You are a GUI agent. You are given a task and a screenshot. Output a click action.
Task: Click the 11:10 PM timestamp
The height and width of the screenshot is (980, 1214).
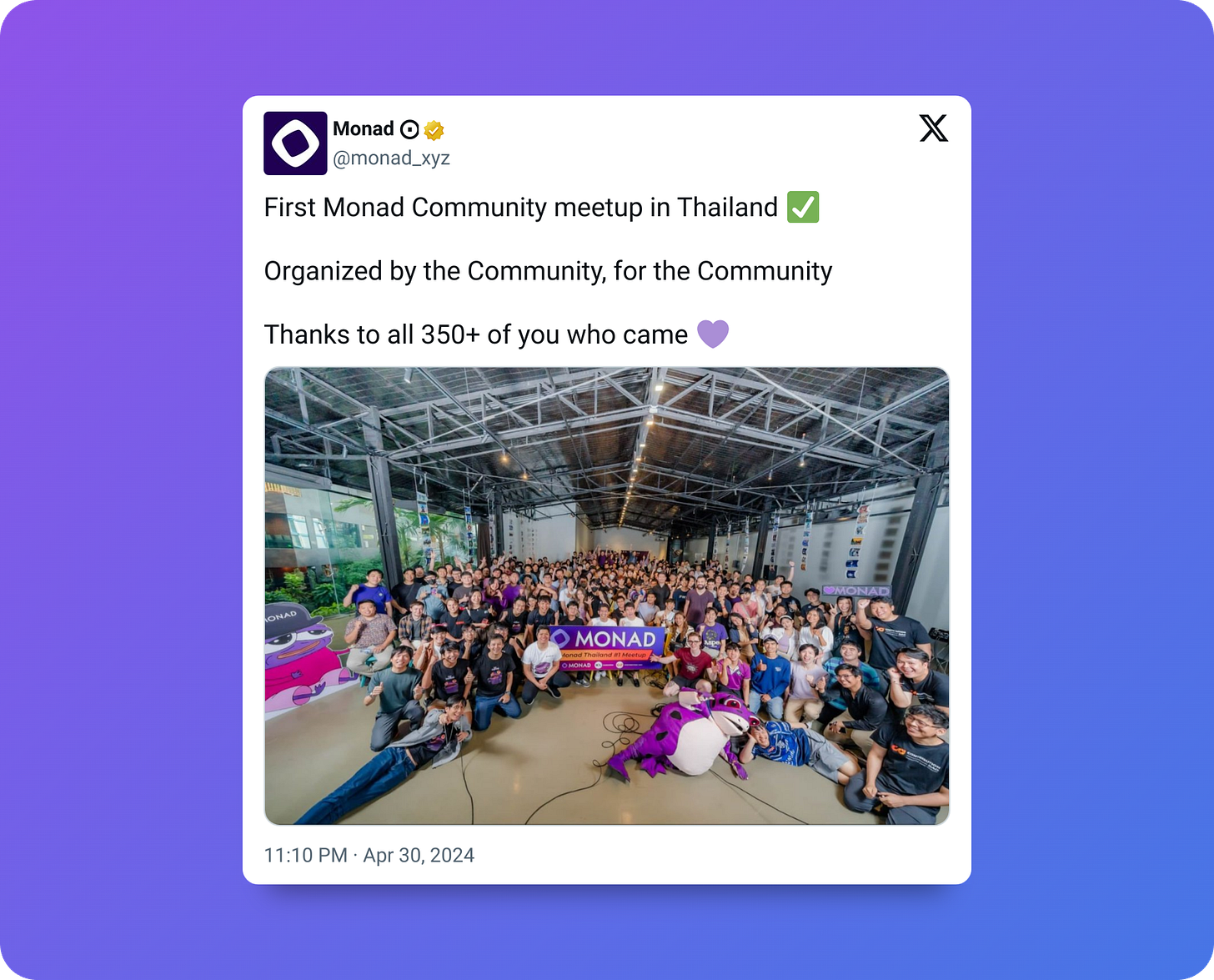pyautogui.click(x=305, y=855)
